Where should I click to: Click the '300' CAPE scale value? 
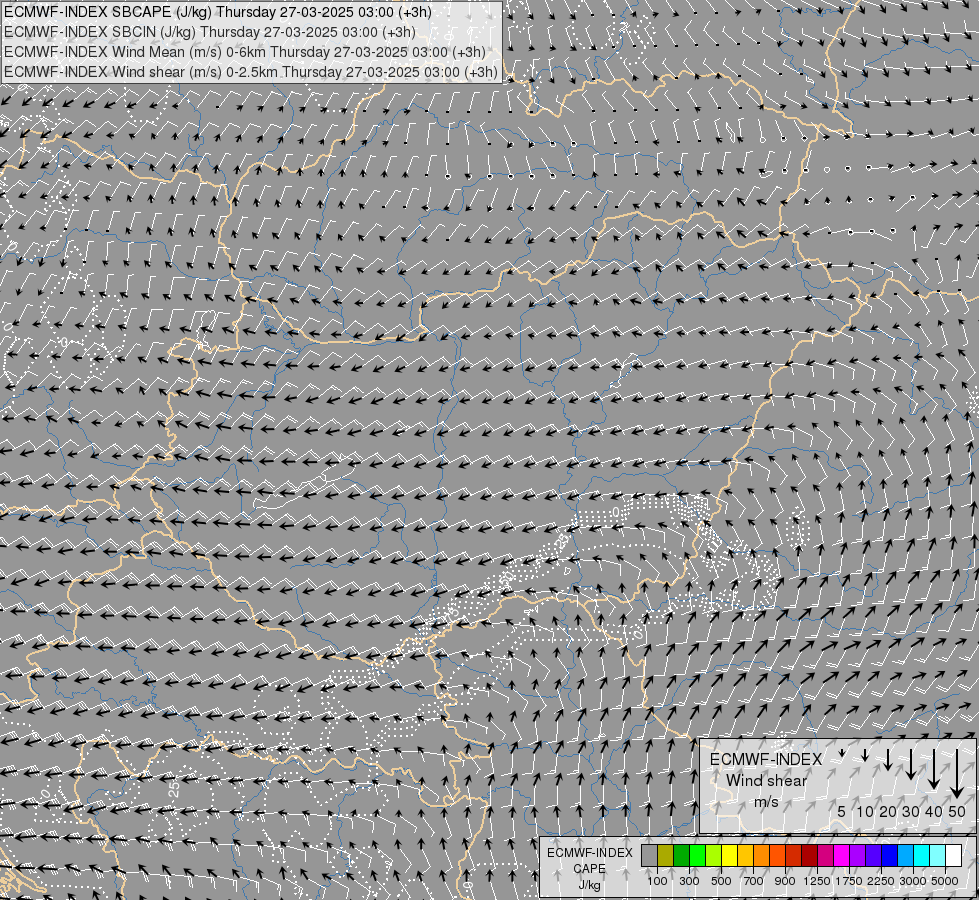click(689, 881)
